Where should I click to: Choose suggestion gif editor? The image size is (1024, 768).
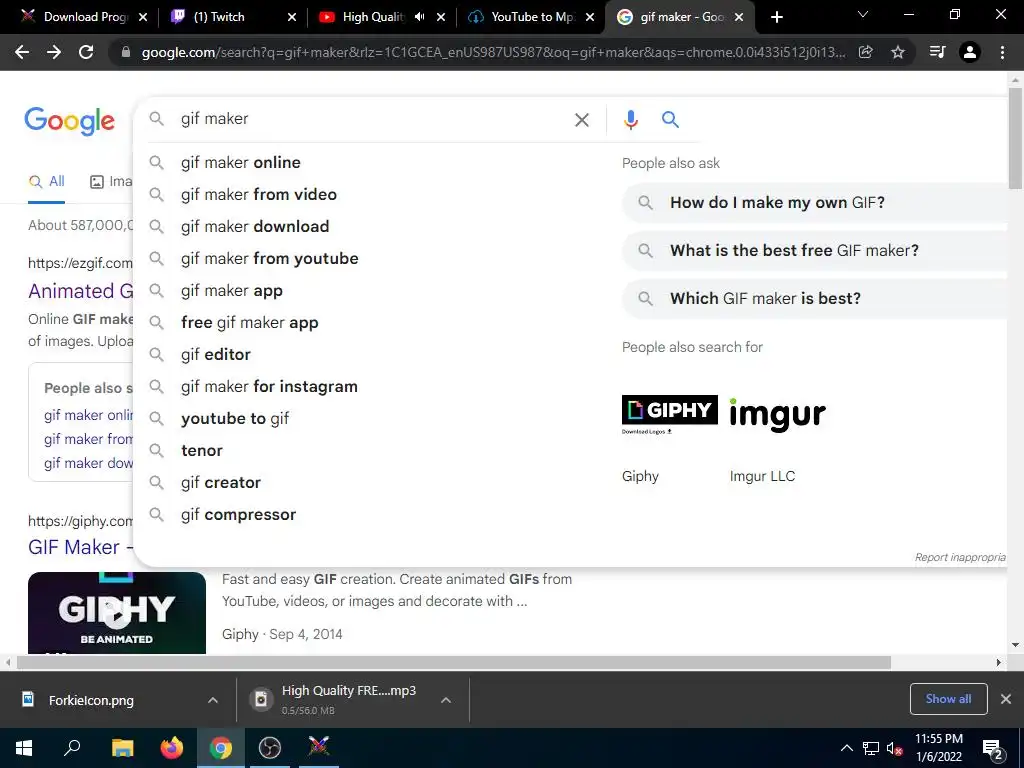216,355
